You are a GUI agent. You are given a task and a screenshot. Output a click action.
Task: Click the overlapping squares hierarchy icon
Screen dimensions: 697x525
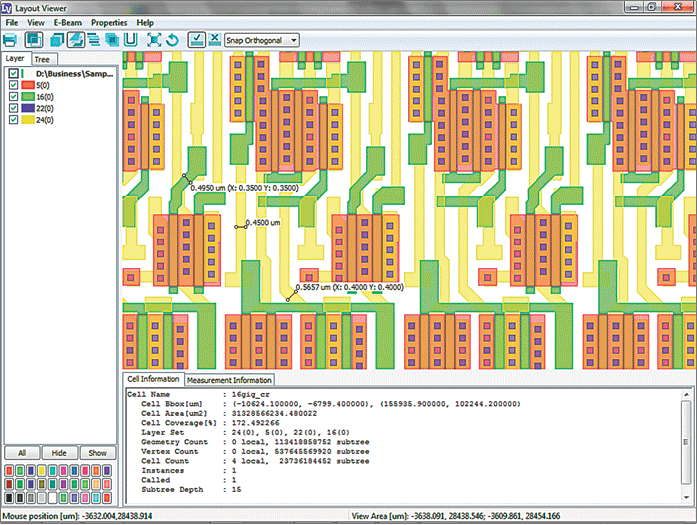point(112,40)
